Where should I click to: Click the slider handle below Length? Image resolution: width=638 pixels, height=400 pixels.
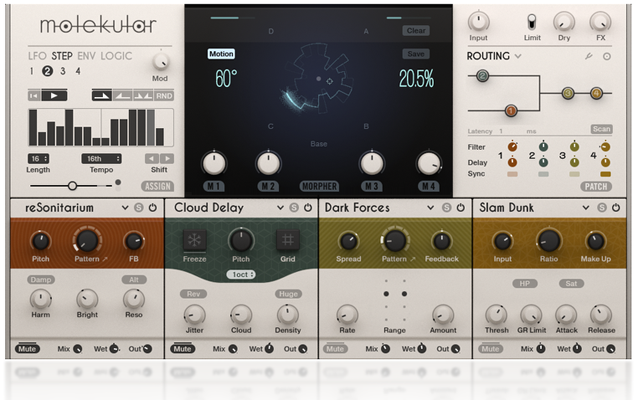click(x=72, y=186)
